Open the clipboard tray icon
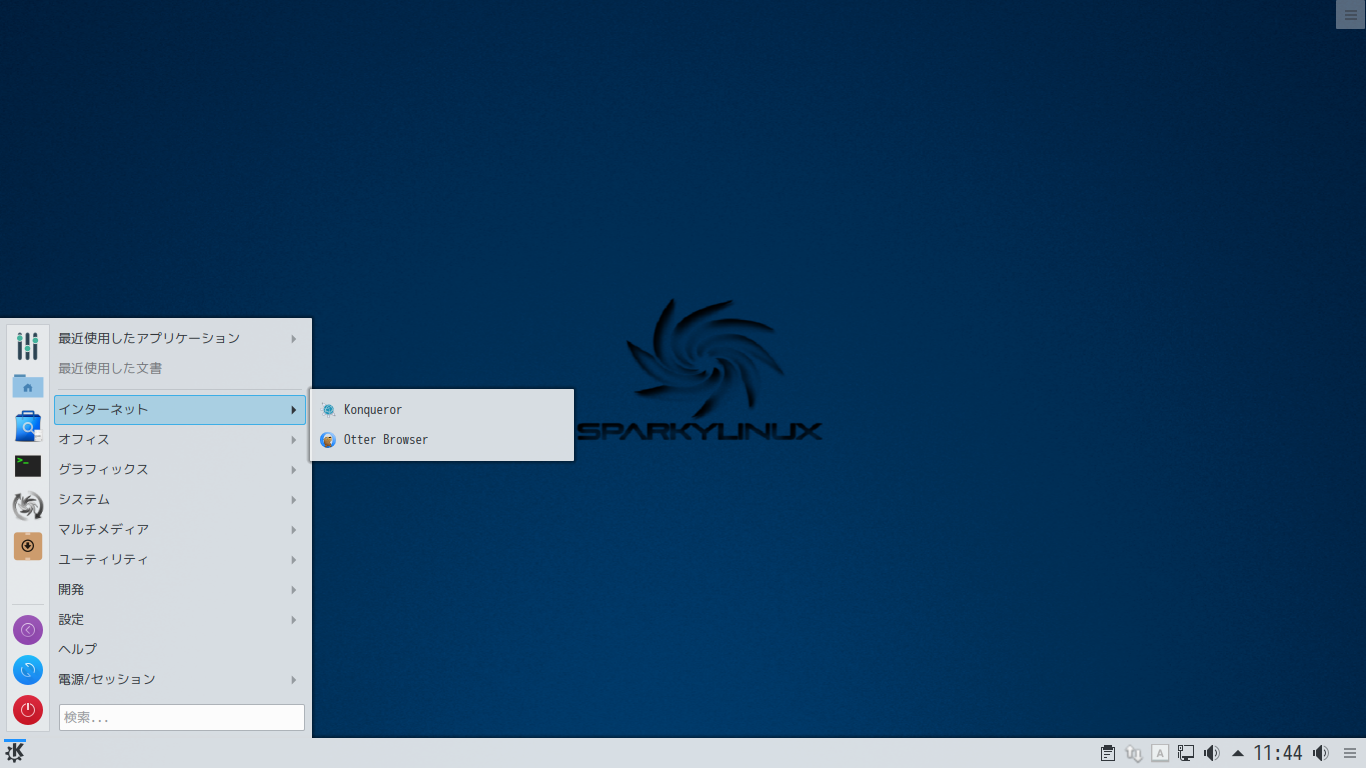Viewport: 1366px width, 768px height. point(1108,753)
